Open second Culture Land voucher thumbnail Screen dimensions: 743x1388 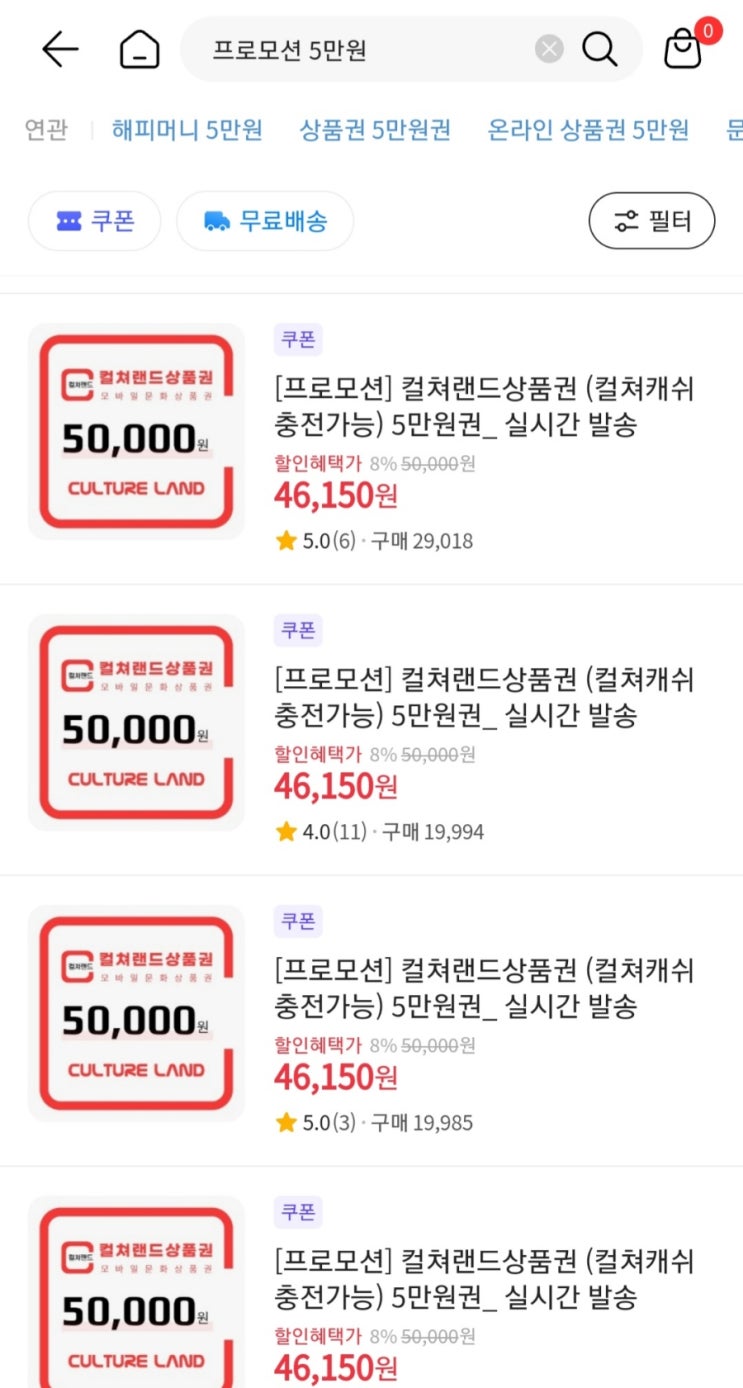(x=136, y=722)
